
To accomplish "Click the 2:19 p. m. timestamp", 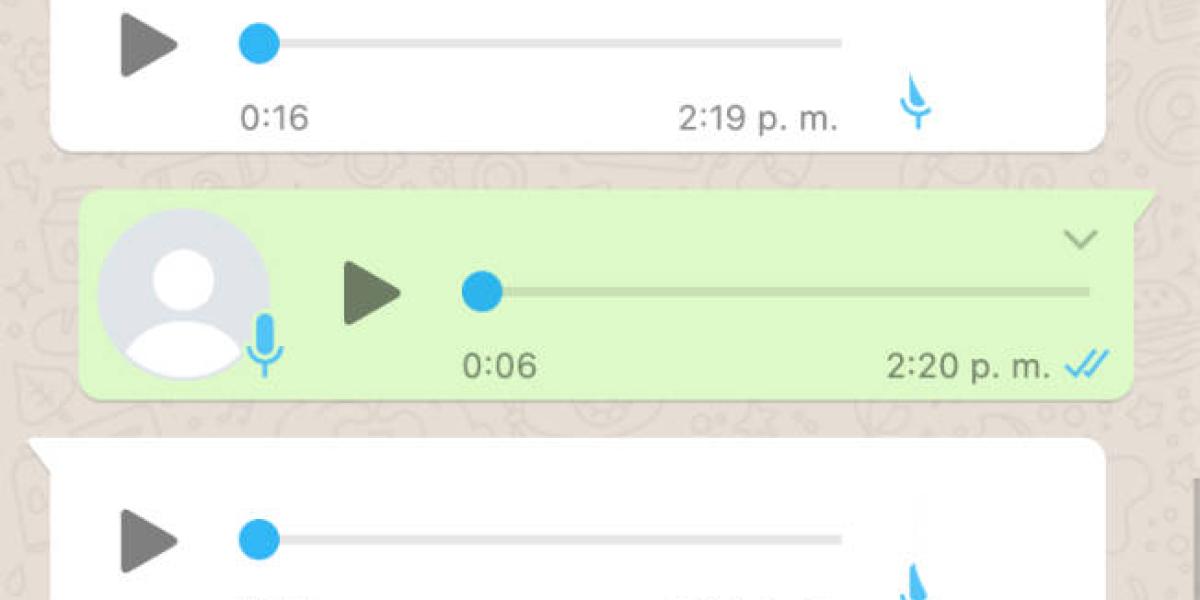I will [757, 119].
